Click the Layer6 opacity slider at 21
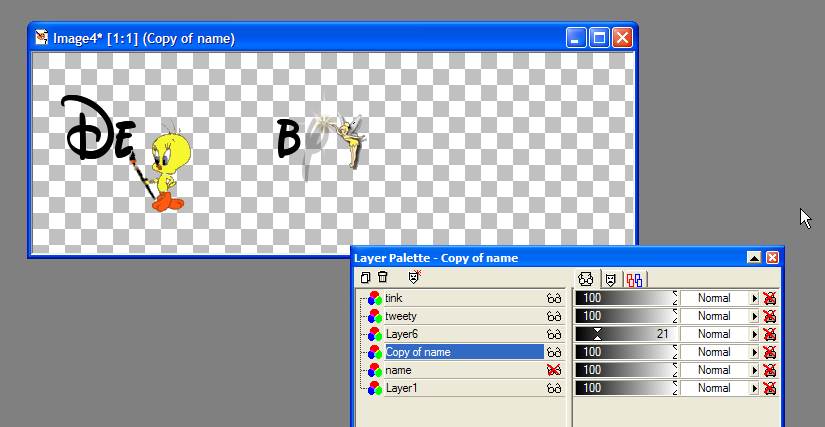 pyautogui.click(x=627, y=334)
